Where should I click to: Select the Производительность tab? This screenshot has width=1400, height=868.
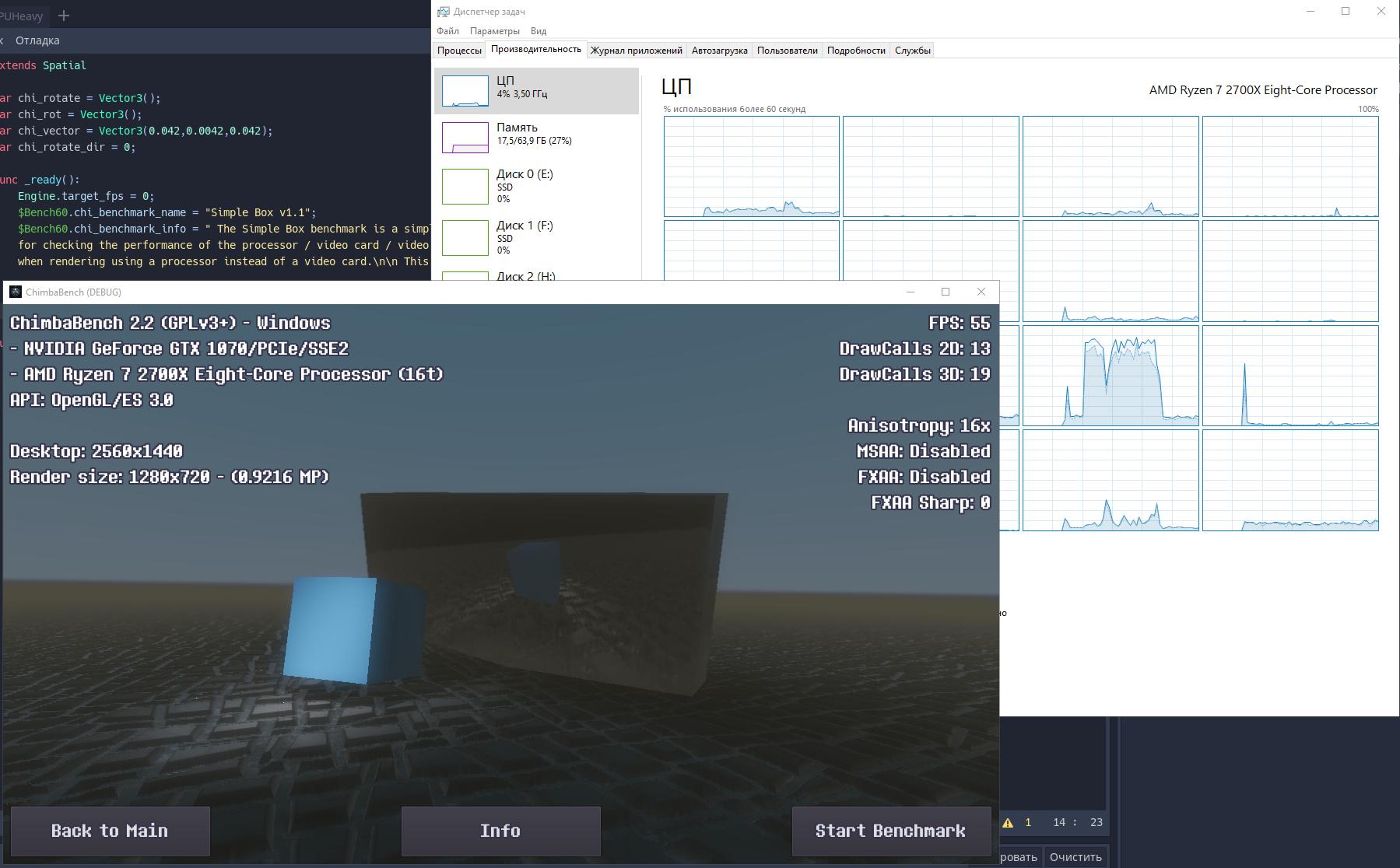point(536,49)
